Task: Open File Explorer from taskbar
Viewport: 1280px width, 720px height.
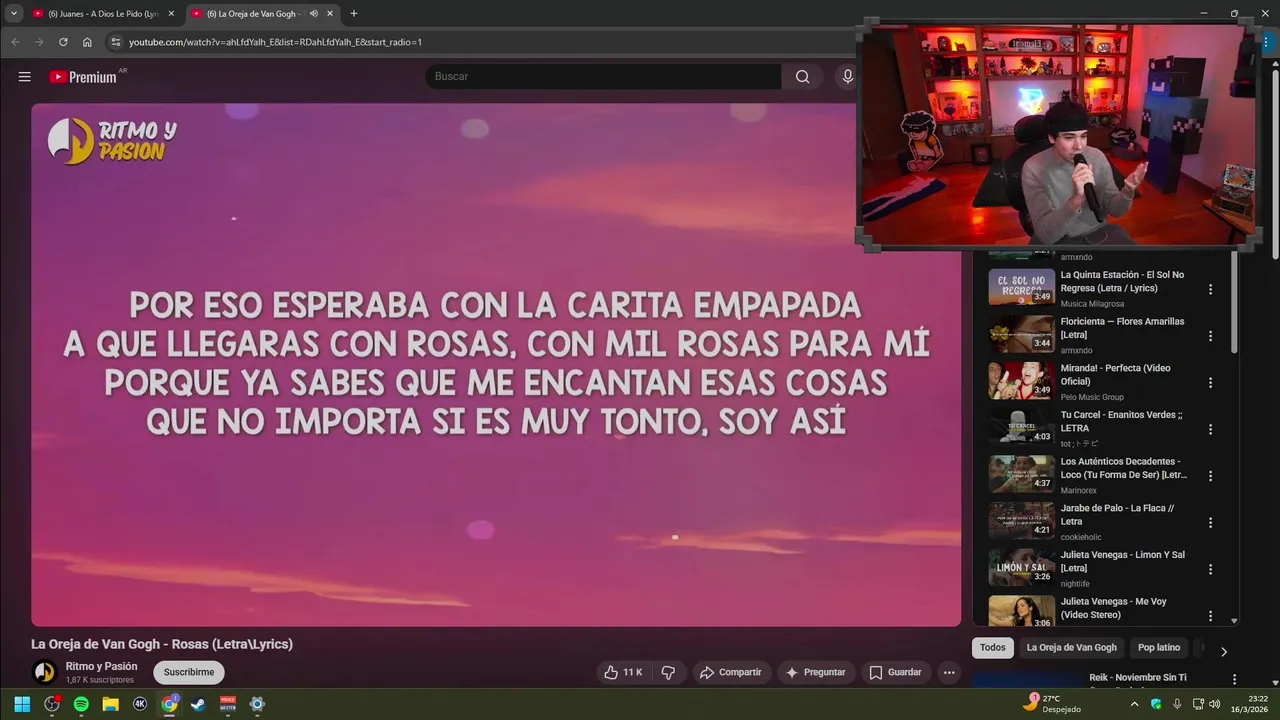Action: pyautogui.click(x=111, y=704)
